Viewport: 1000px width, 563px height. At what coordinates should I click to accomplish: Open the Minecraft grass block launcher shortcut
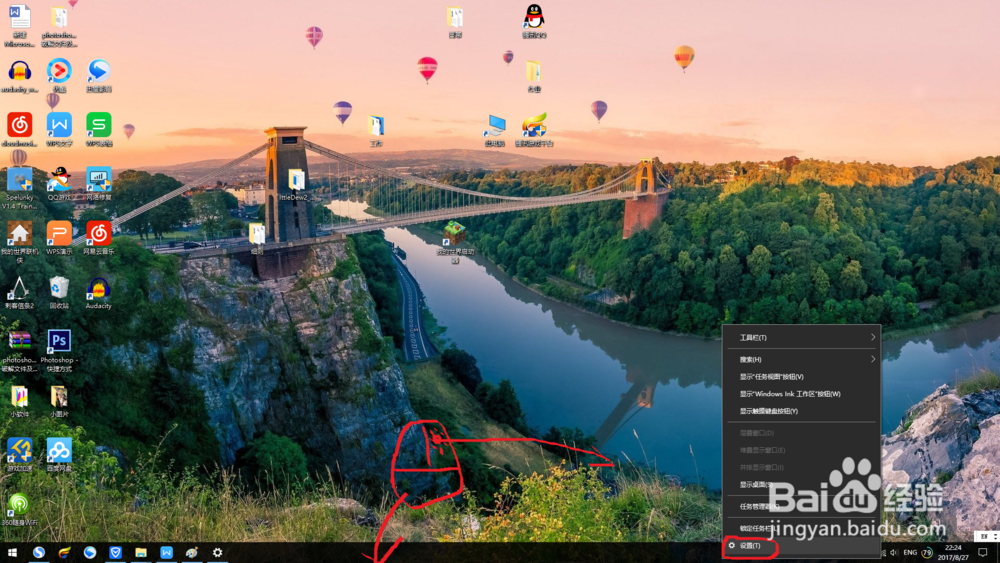click(x=455, y=241)
